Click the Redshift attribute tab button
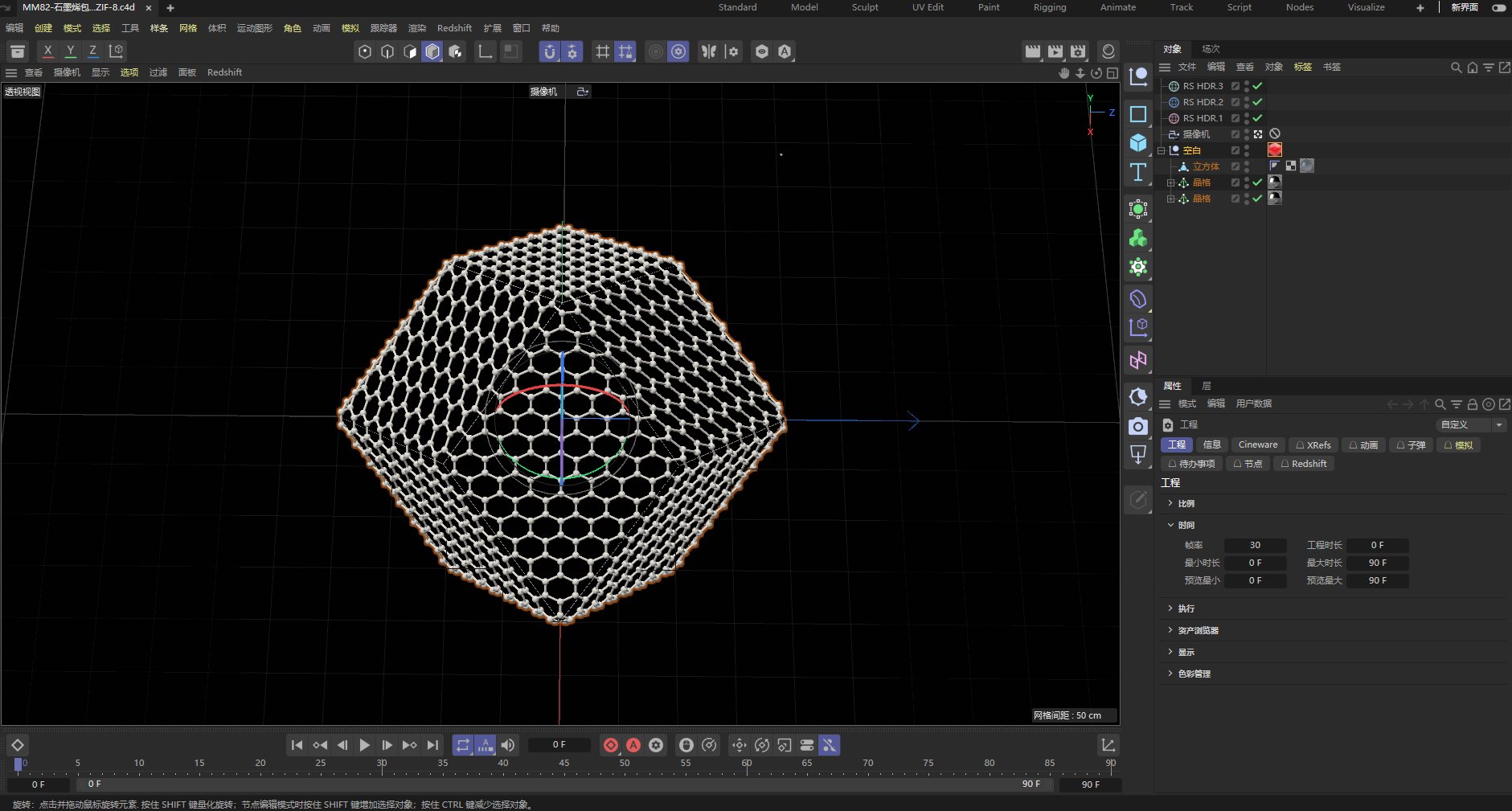1512x811 pixels. click(1304, 464)
